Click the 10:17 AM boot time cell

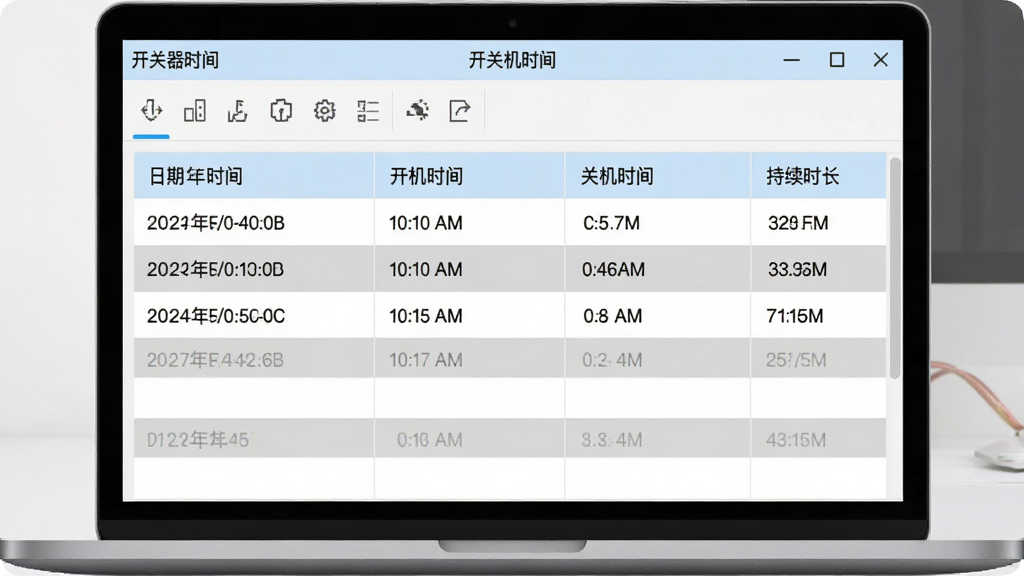pos(470,359)
